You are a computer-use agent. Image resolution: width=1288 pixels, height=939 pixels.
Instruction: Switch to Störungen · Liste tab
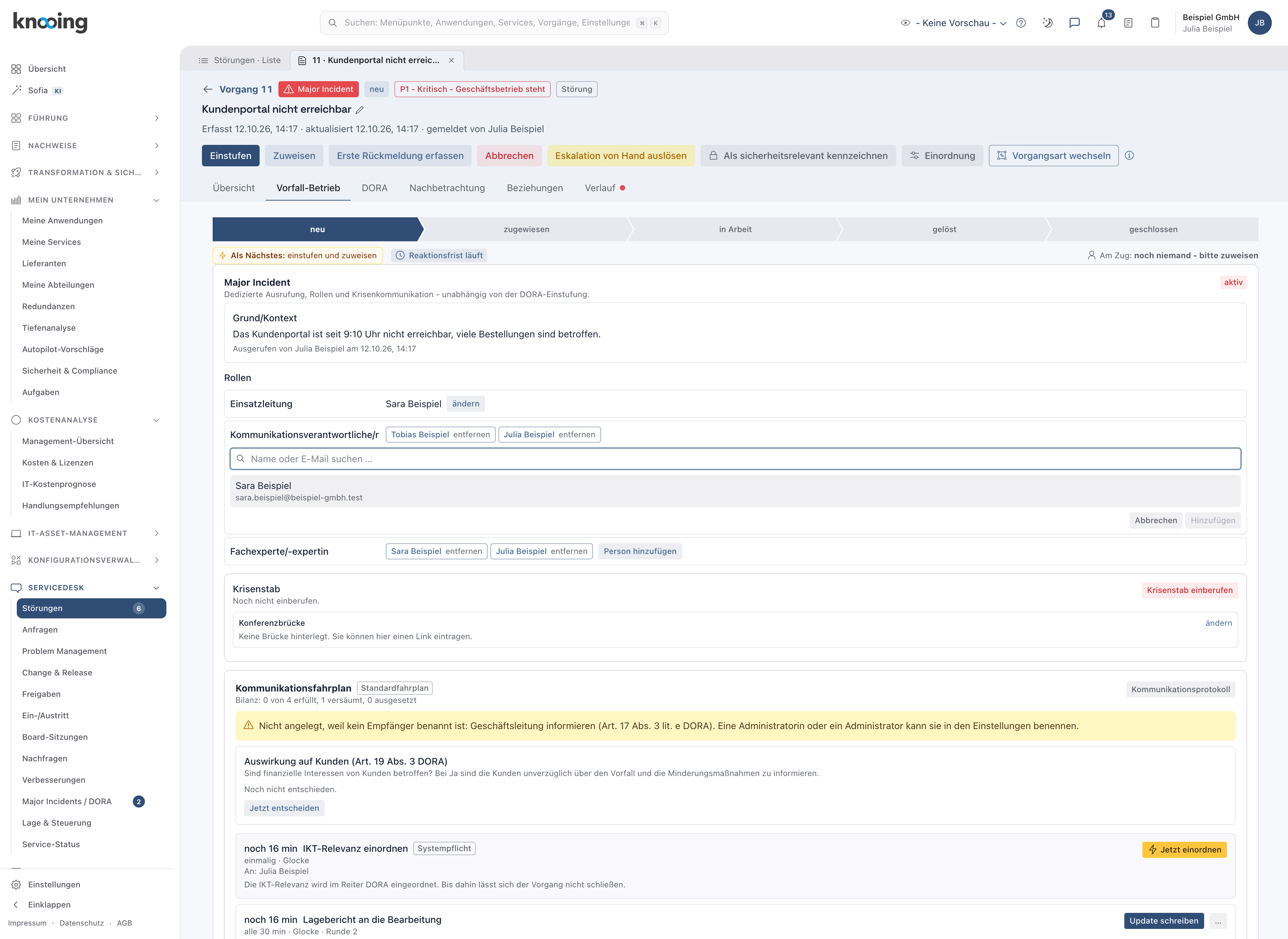click(x=239, y=60)
